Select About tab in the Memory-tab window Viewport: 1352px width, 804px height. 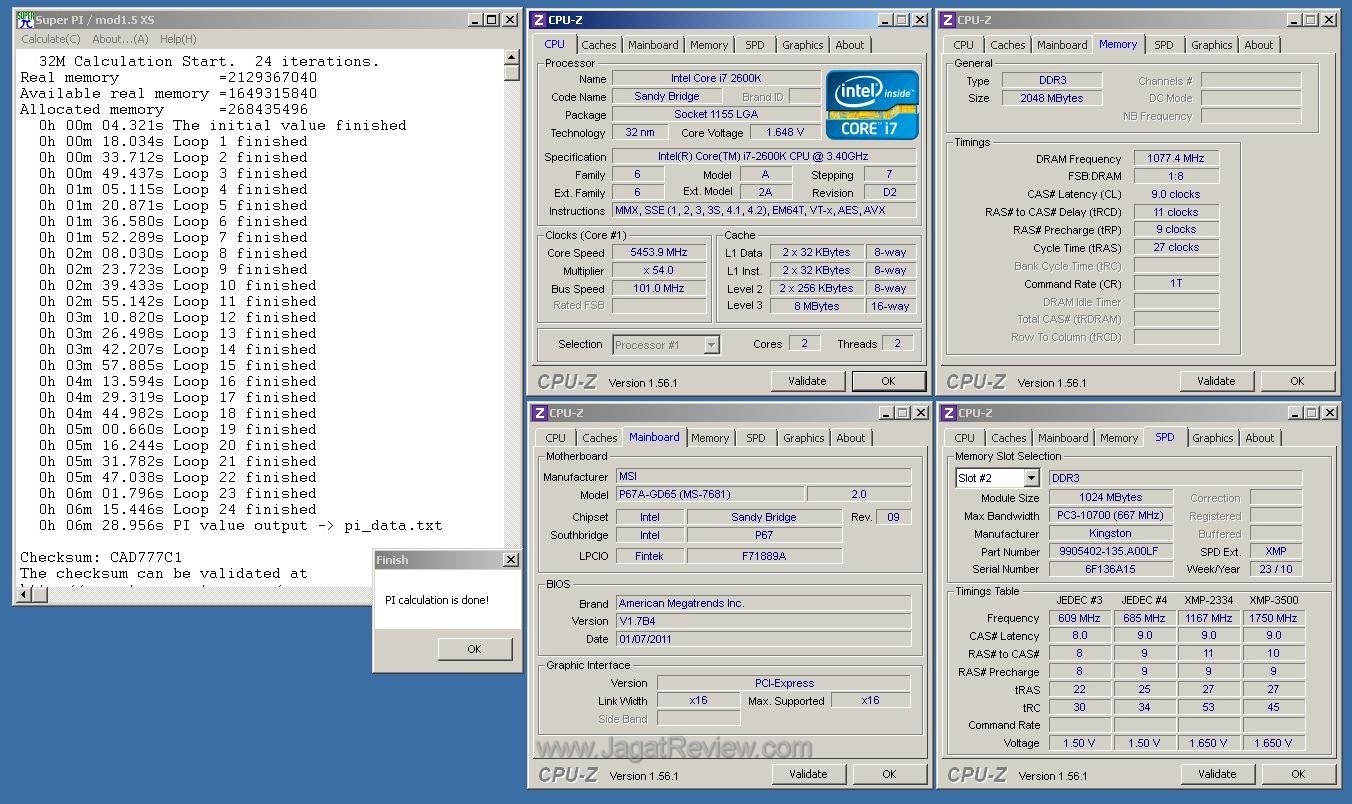tap(1259, 45)
